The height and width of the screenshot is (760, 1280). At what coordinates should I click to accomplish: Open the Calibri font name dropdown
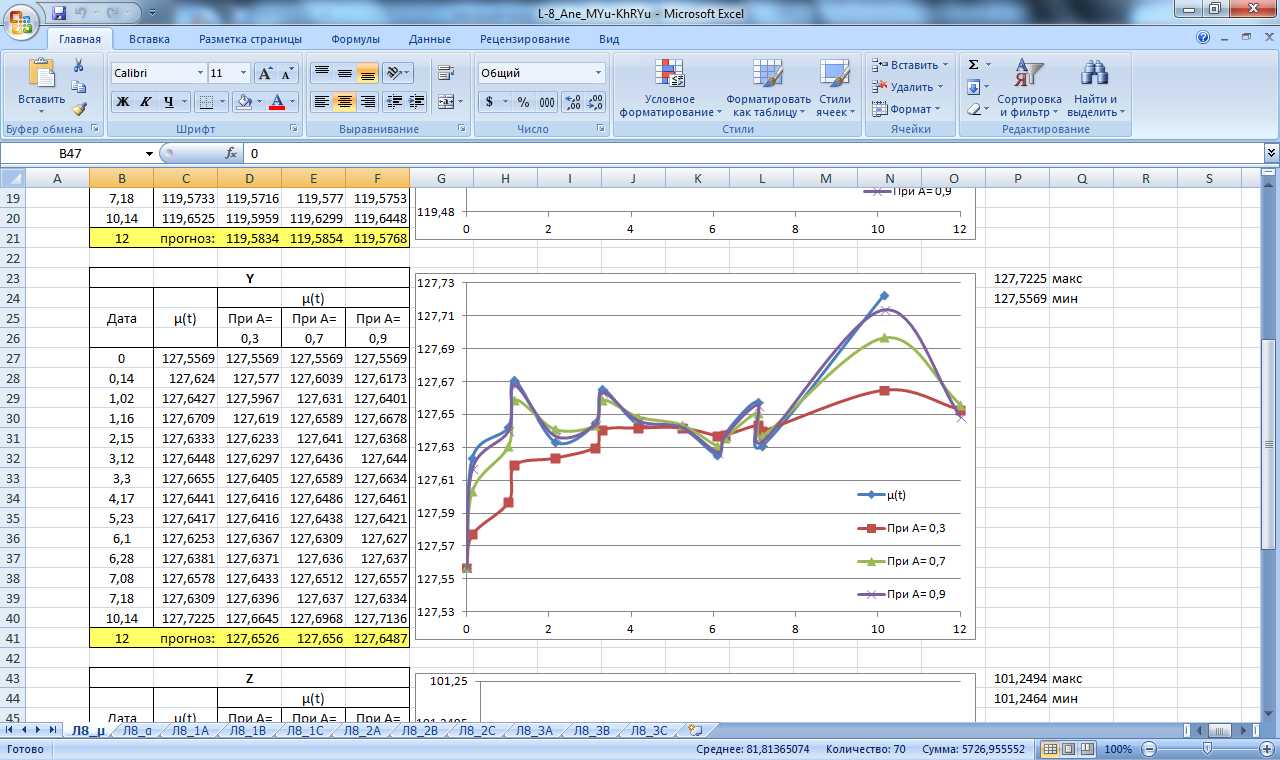click(x=198, y=73)
